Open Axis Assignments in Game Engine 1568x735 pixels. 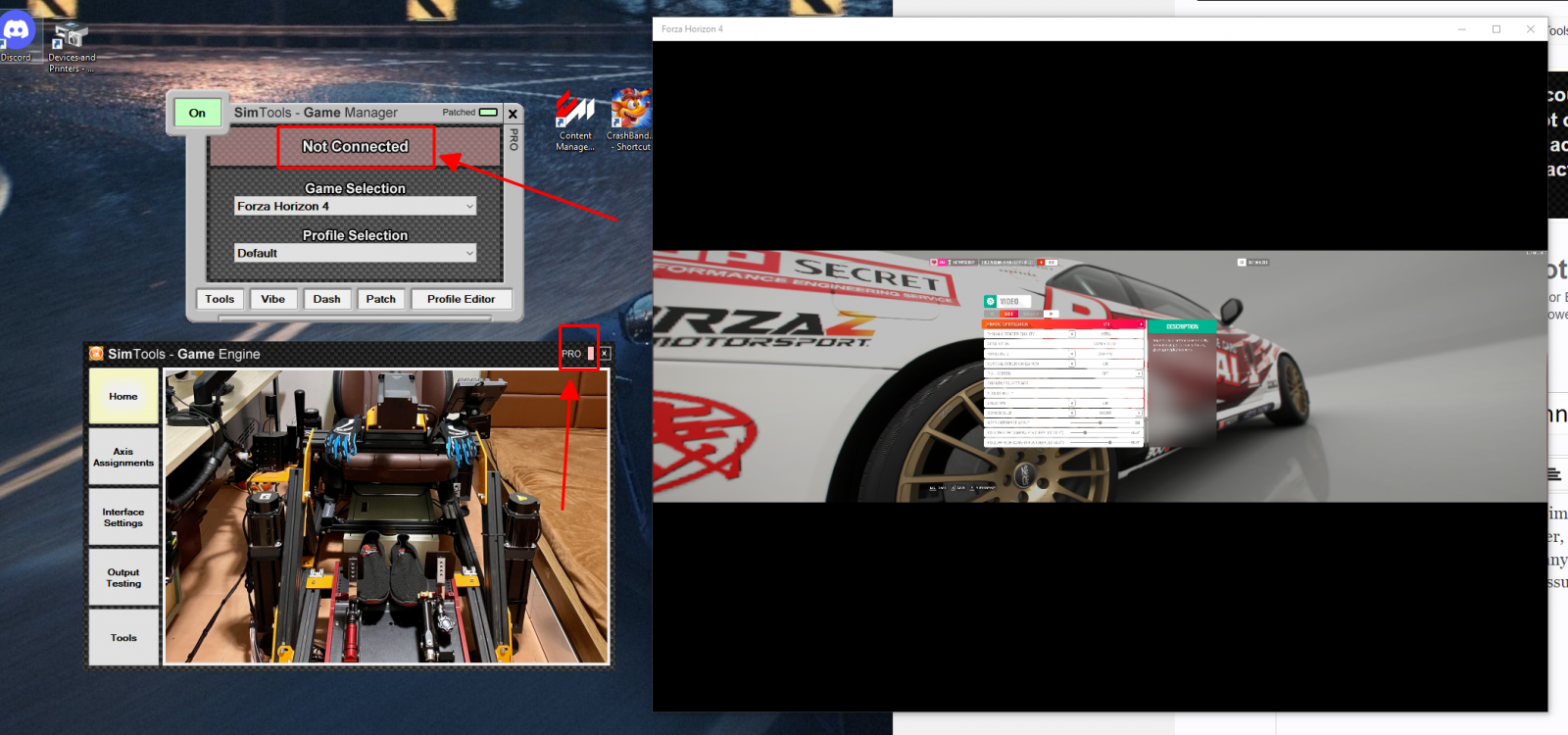123,457
